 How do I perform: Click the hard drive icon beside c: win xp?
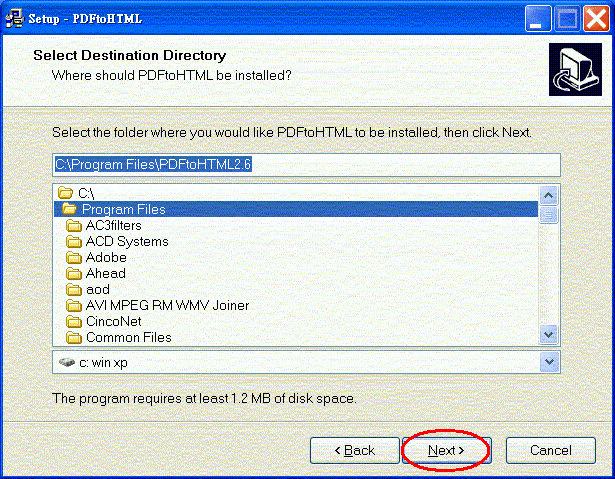point(67,362)
